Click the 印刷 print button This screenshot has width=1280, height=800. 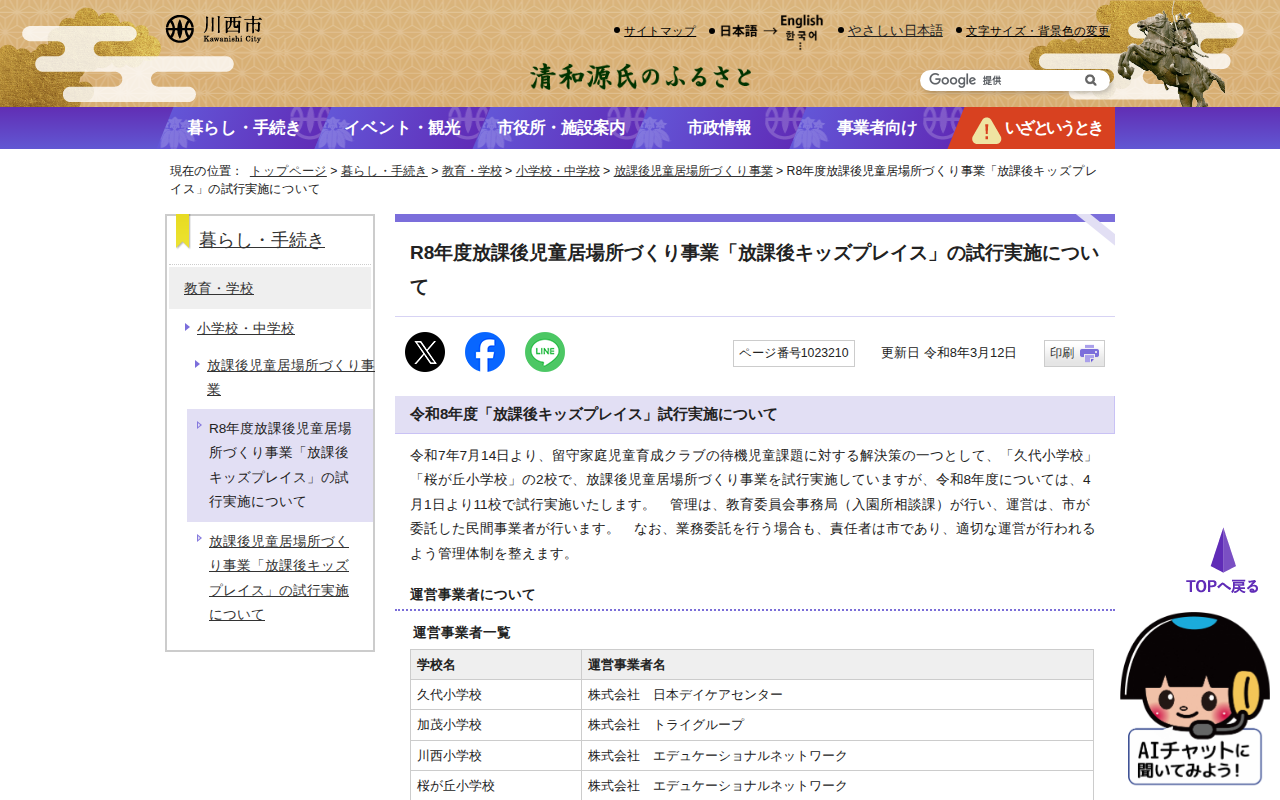pos(1074,353)
